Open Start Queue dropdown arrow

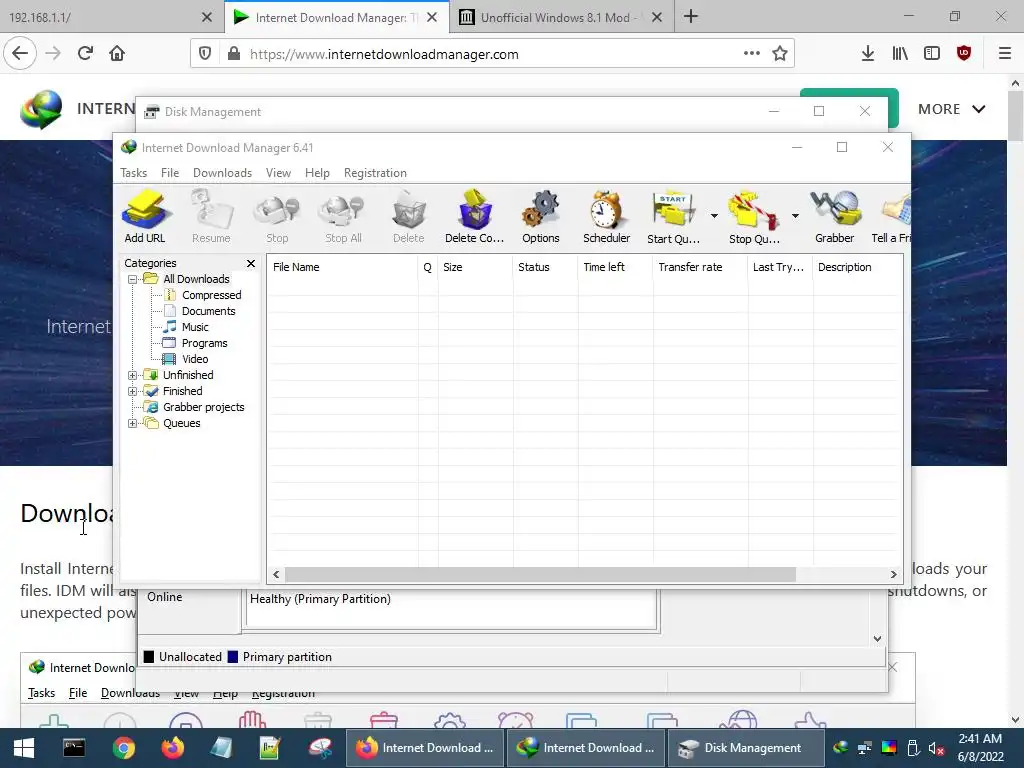(714, 216)
